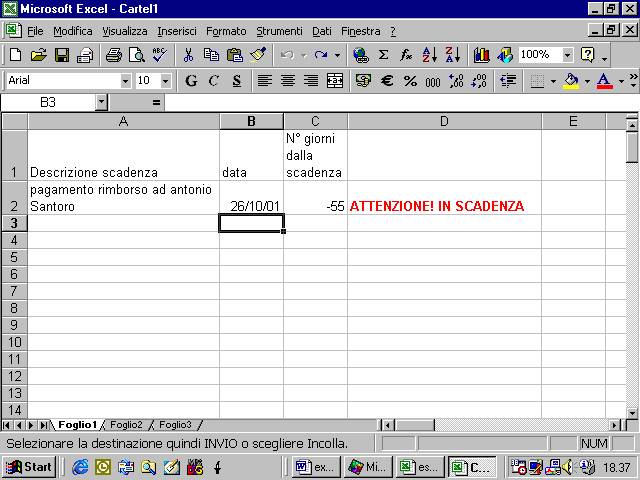This screenshot has height=480, width=640.
Task: Sort descending Z to A
Action: point(453,55)
